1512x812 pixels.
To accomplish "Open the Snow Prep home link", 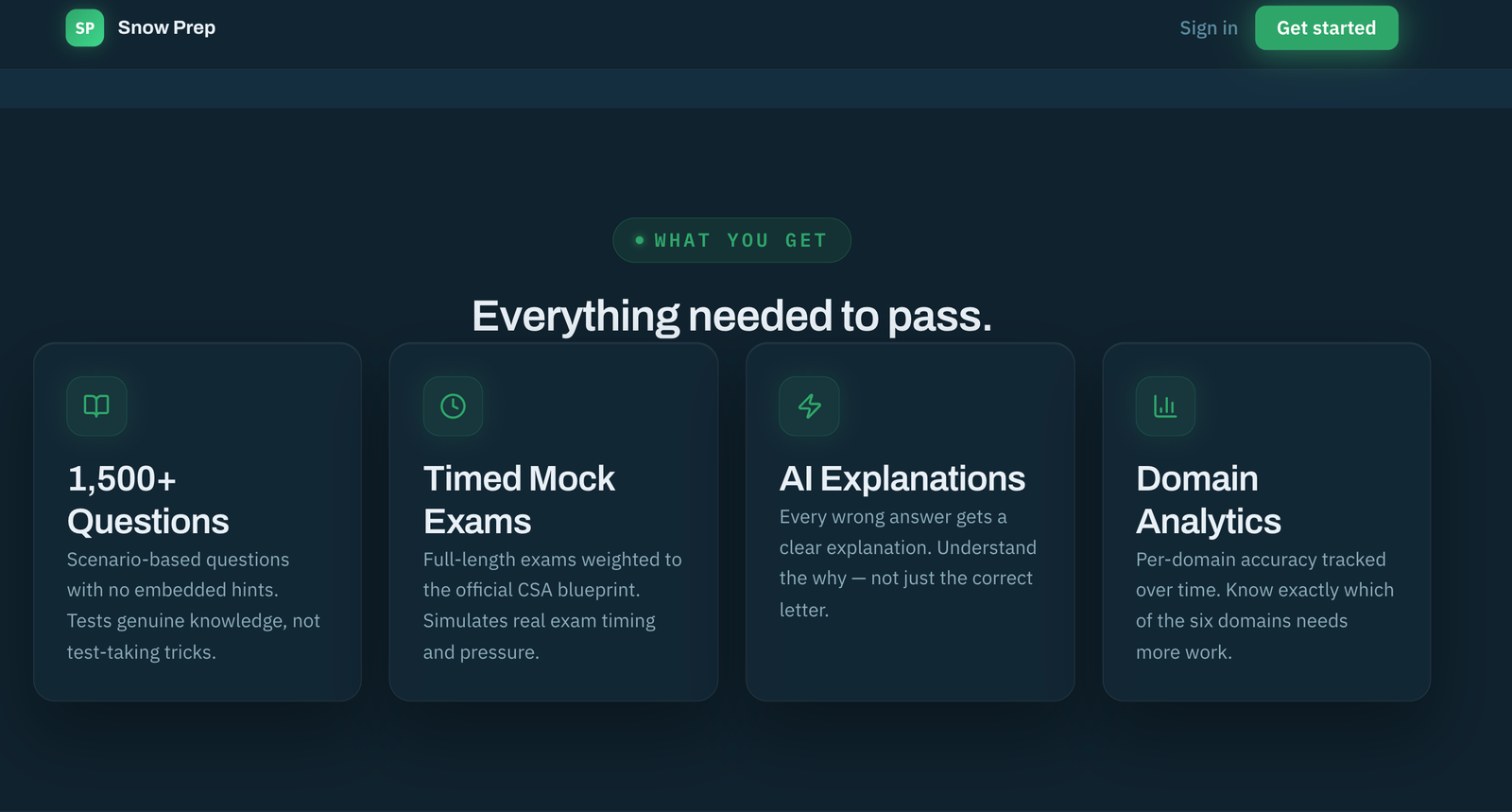I will pyautogui.click(x=141, y=27).
